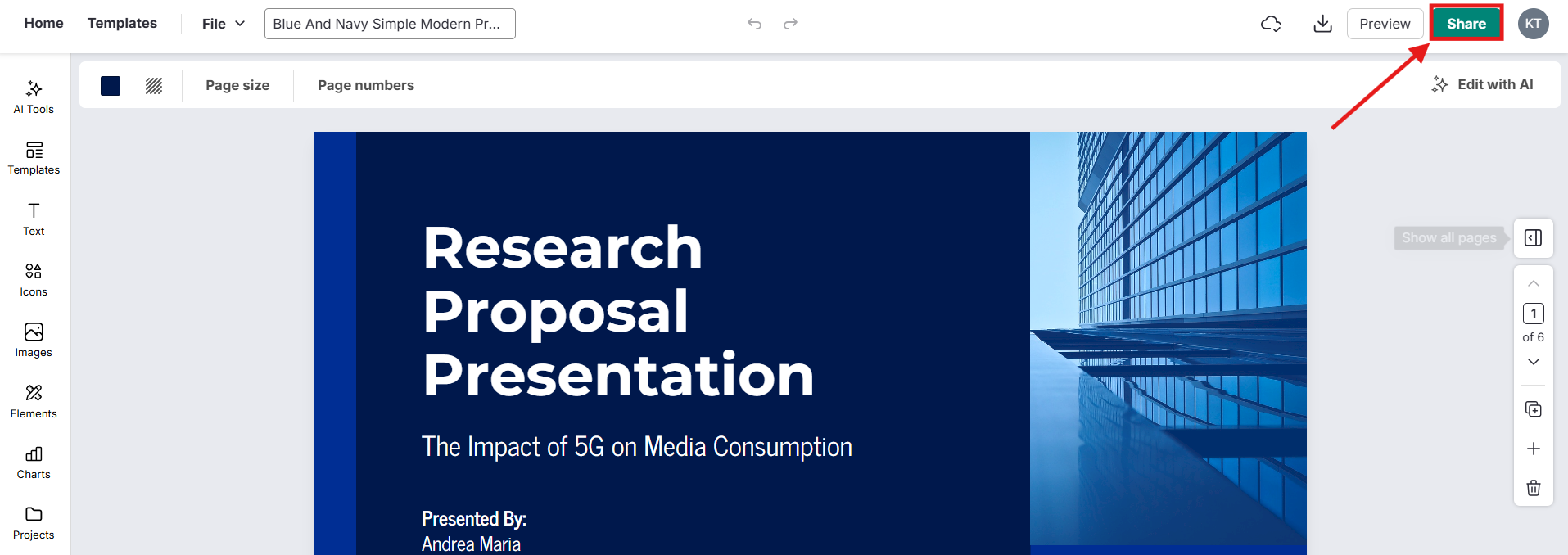Open Templates in the top navigation
This screenshot has width=1568, height=555.
122,23
